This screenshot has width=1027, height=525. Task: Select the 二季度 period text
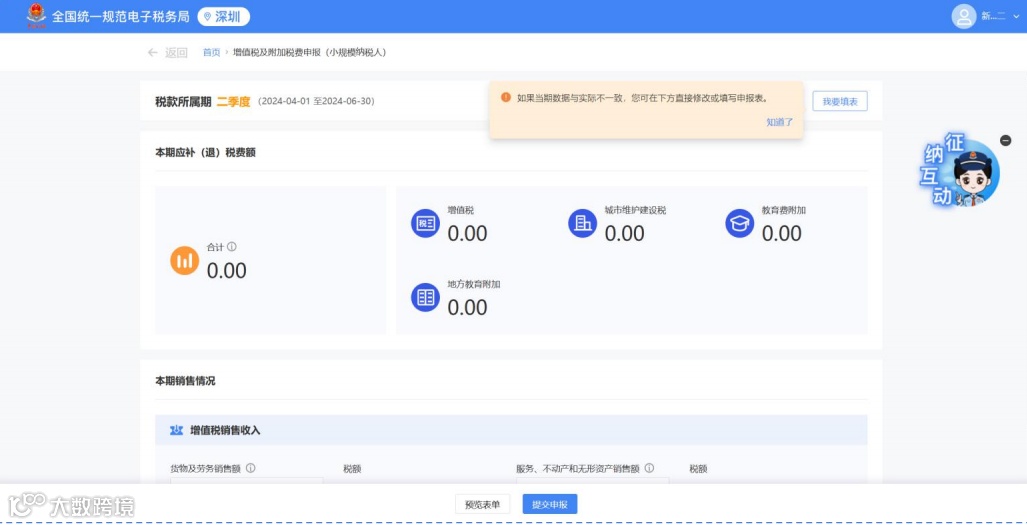234,101
